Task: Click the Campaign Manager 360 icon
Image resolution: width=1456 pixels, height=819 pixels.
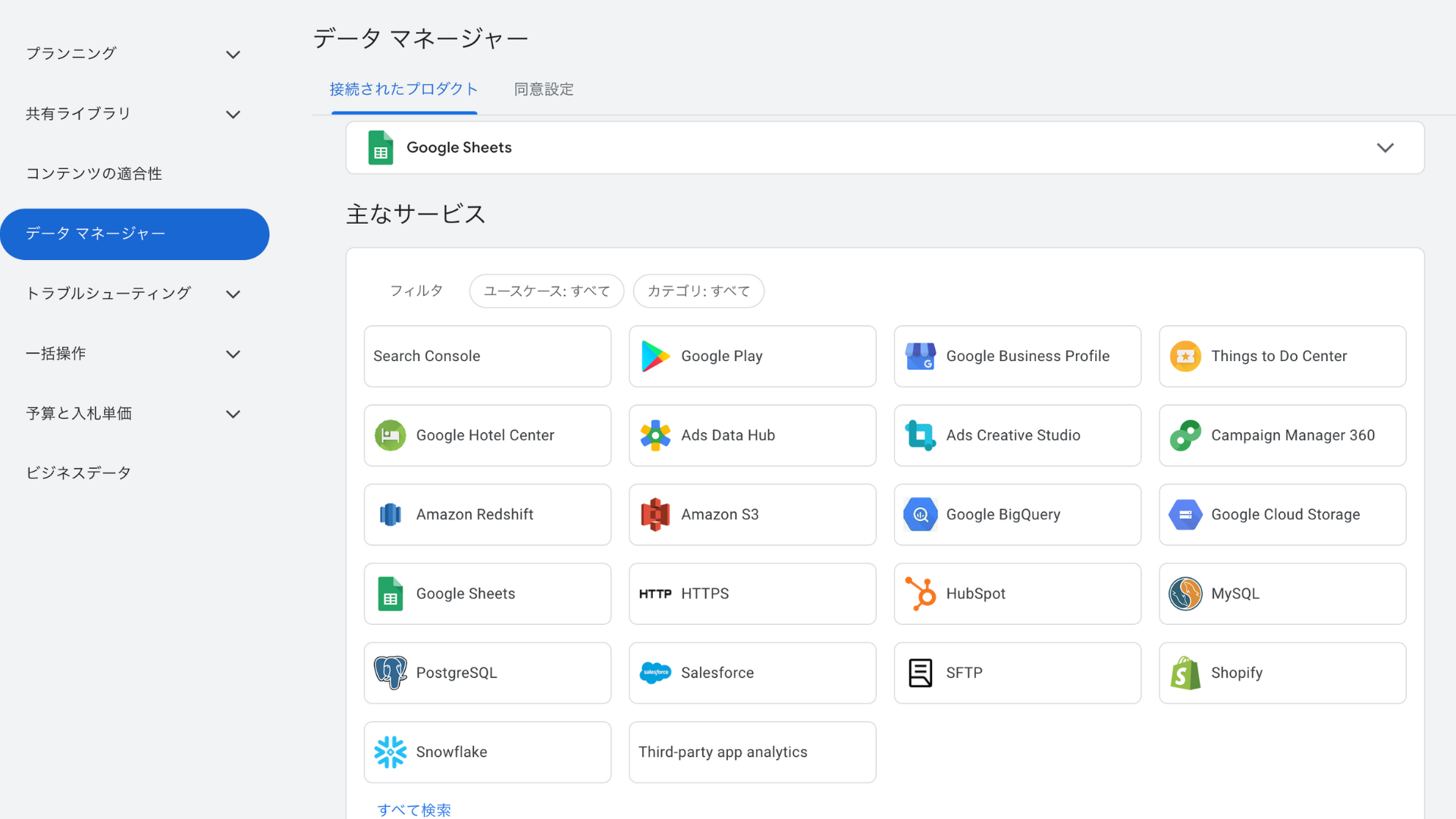Action: [x=1185, y=435]
